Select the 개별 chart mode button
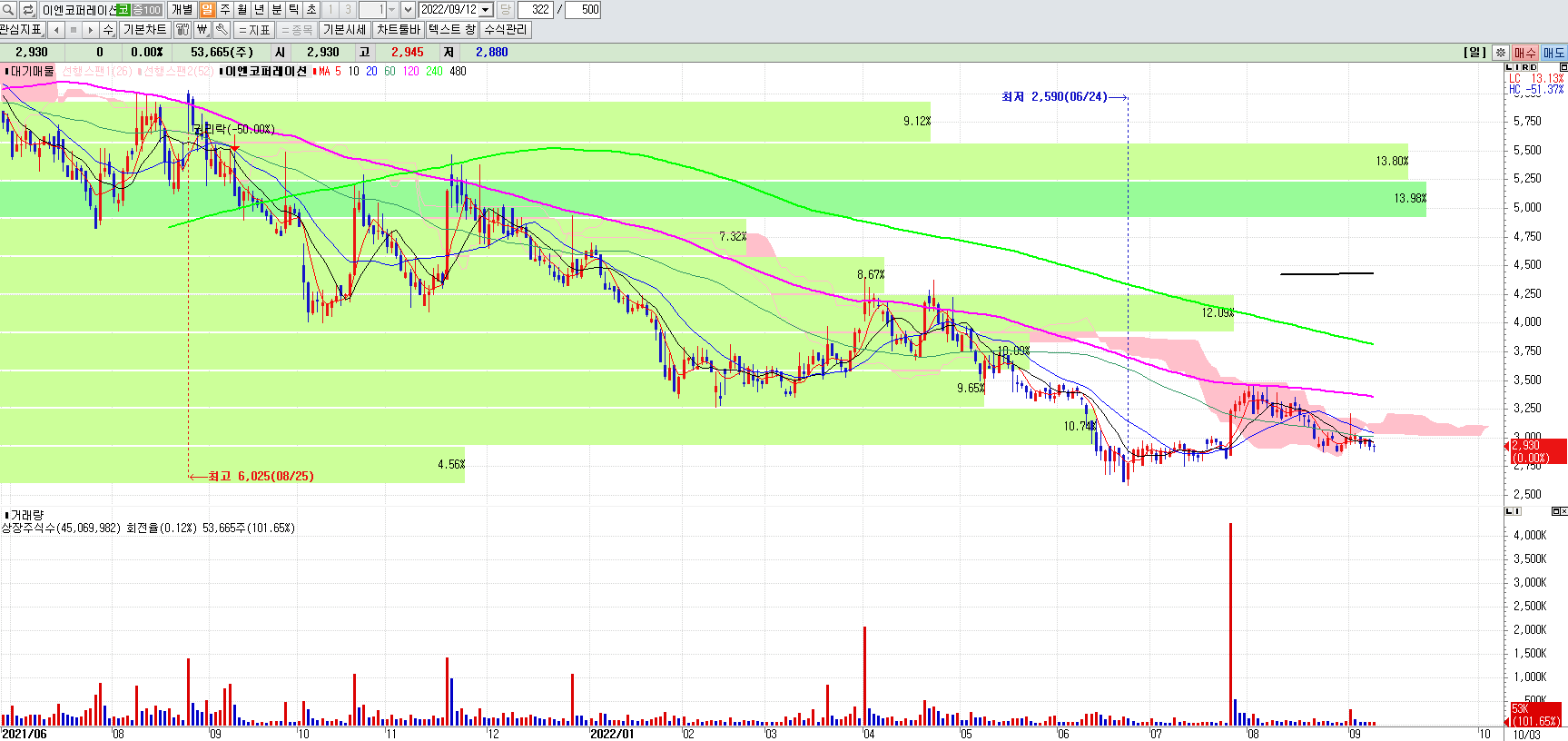Image resolution: width=1568 pixels, height=741 pixels. [182, 9]
